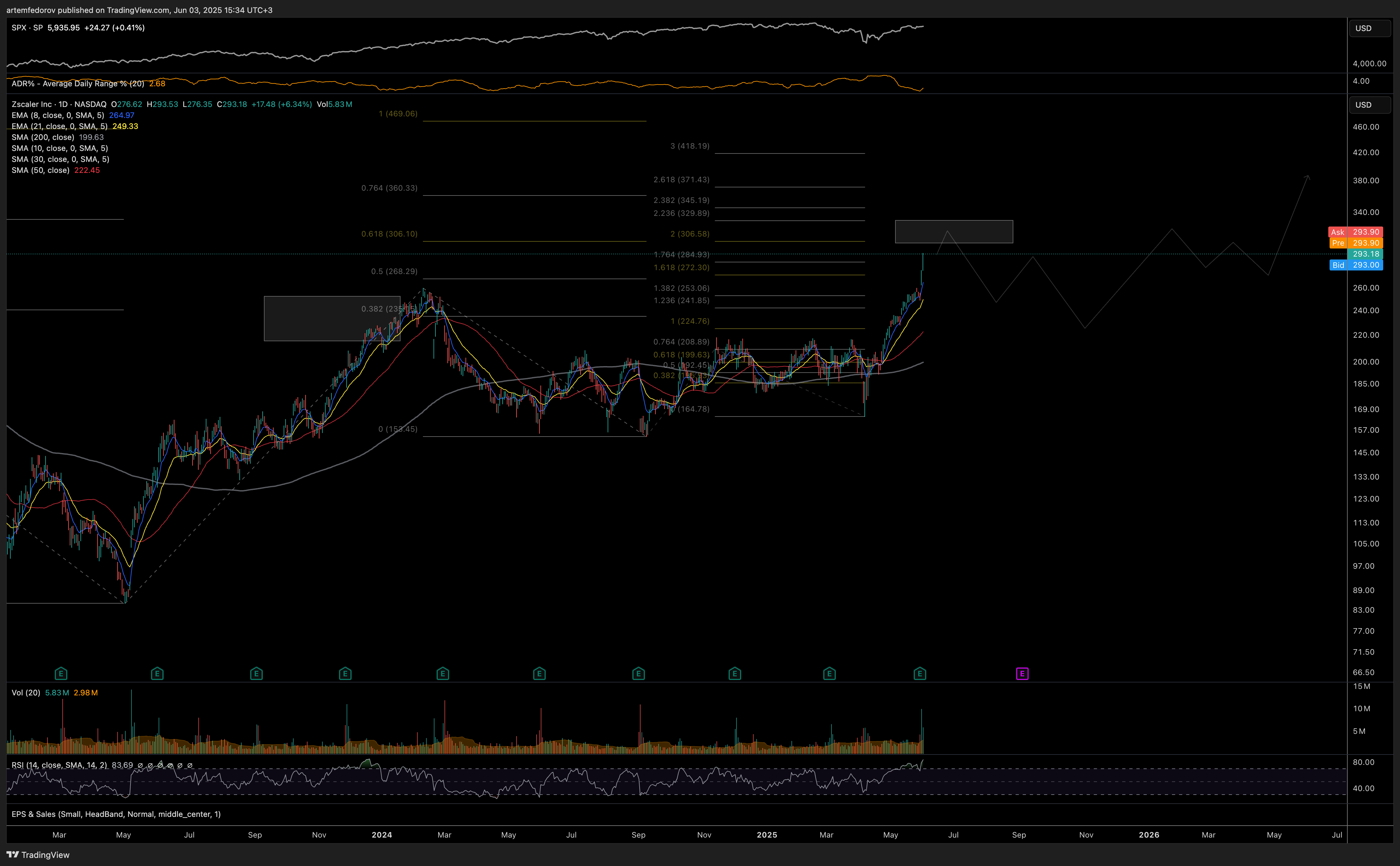Select the SMA (50, close) legend
1400x866 pixels.
41,170
